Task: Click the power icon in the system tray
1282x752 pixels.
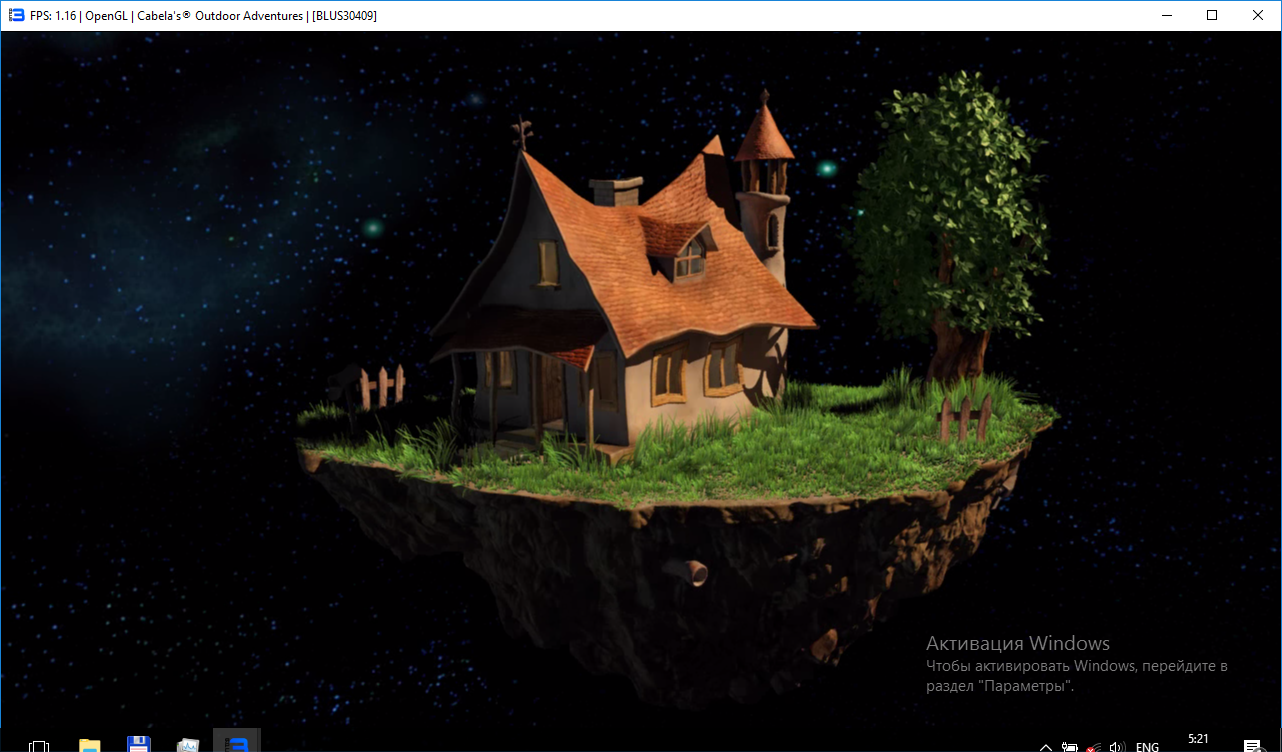Action: coord(1070,746)
